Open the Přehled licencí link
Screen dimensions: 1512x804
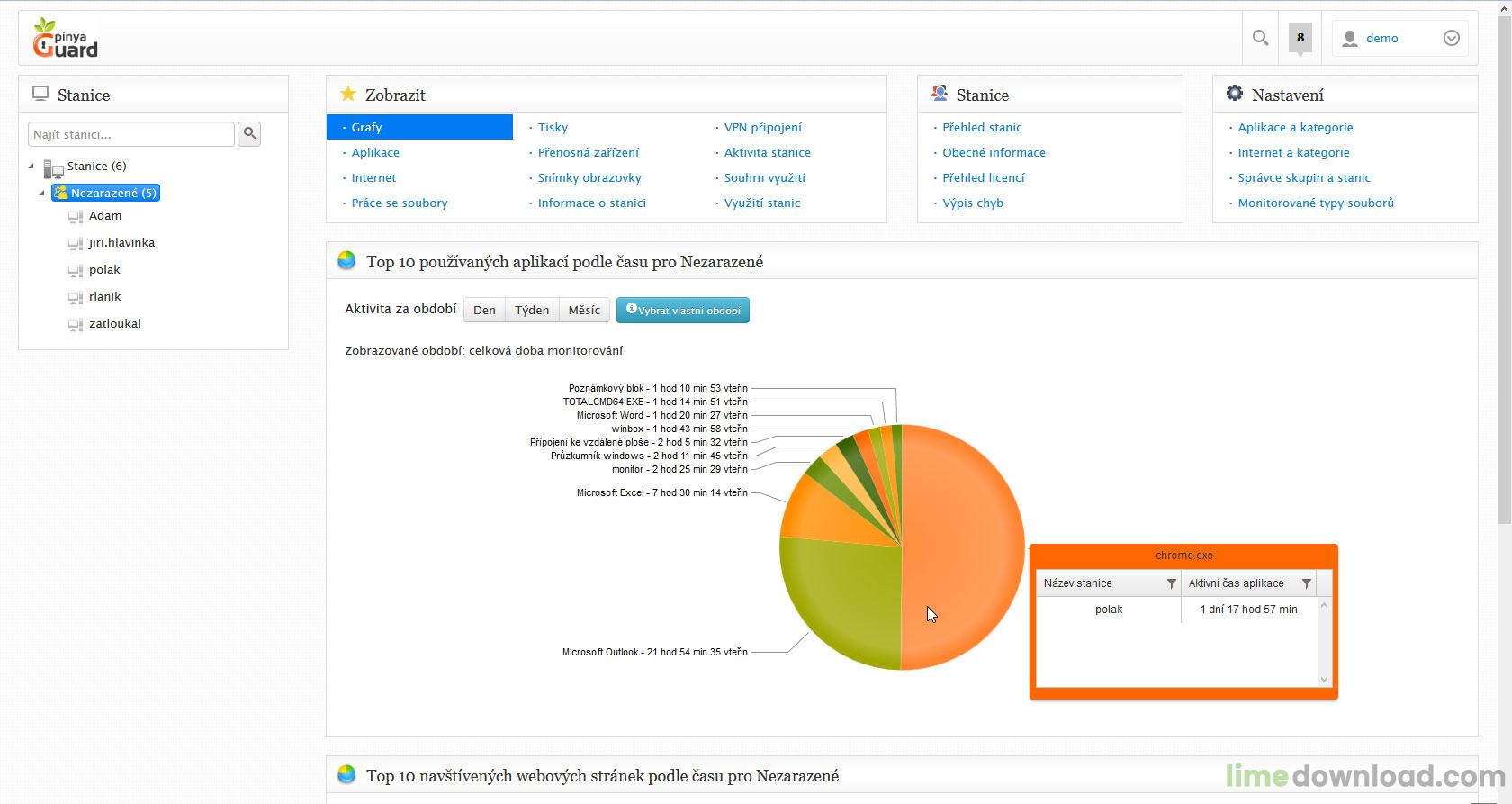coord(984,177)
